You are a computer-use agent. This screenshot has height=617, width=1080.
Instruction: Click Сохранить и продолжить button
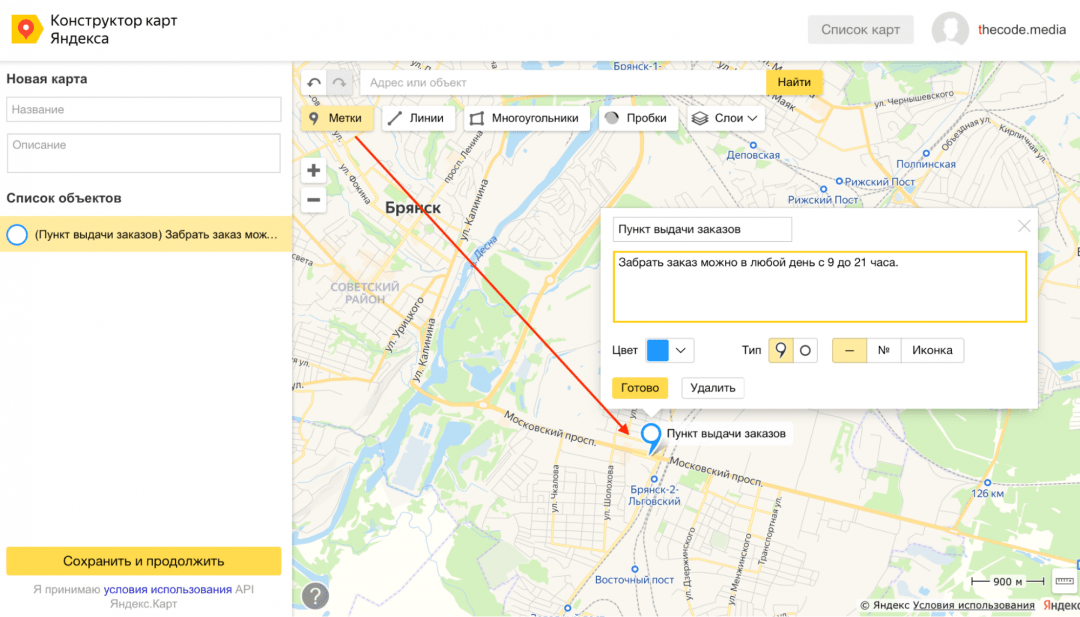coord(144,561)
